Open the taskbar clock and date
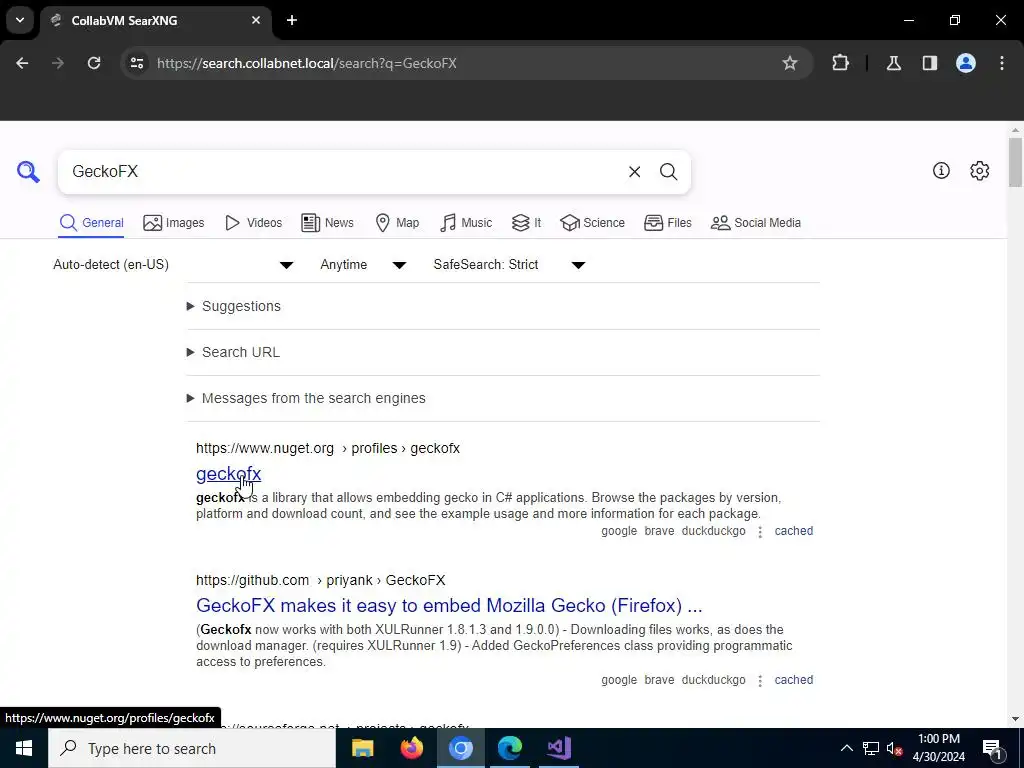 938,748
